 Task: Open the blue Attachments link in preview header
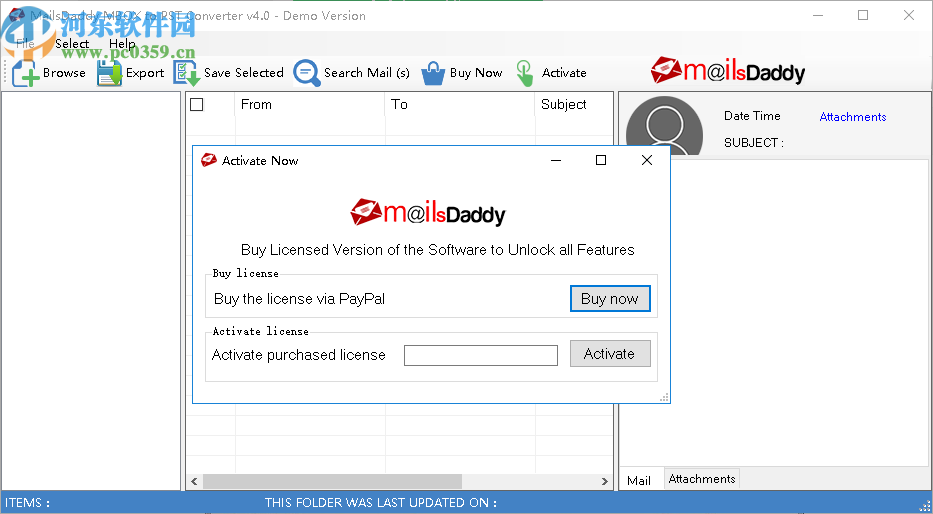(853, 117)
